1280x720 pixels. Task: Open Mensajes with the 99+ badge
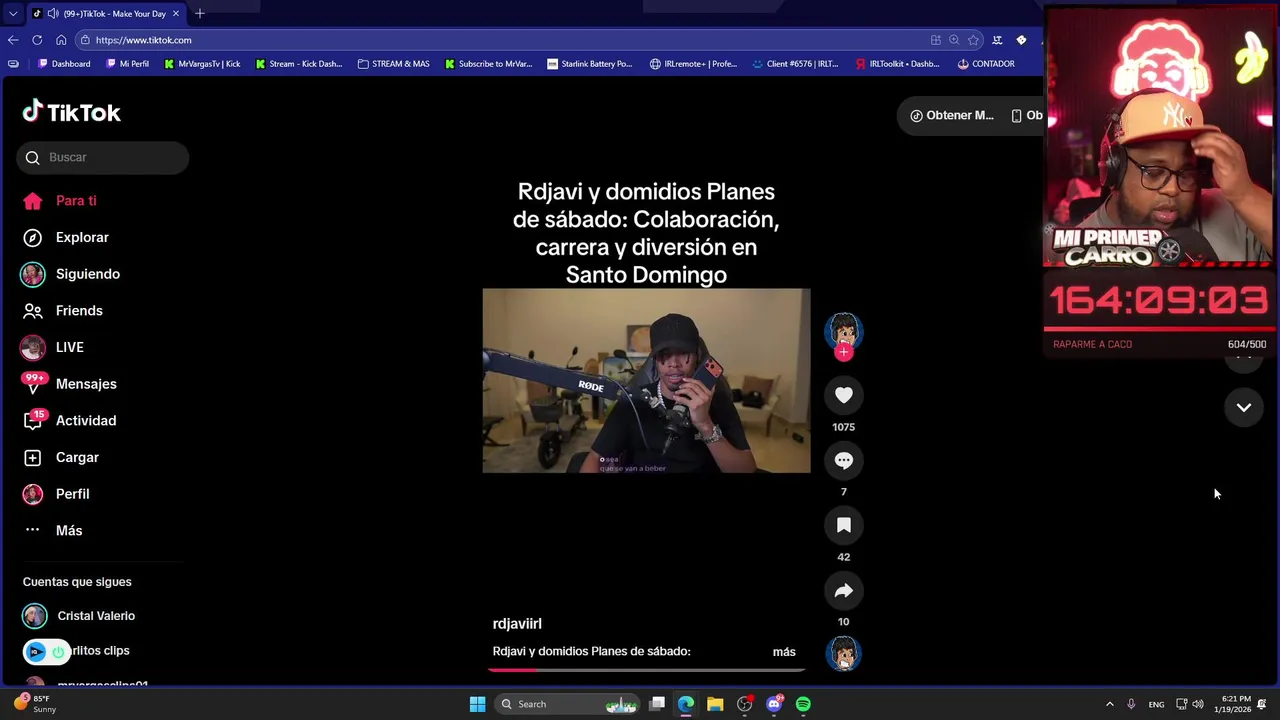click(69, 384)
